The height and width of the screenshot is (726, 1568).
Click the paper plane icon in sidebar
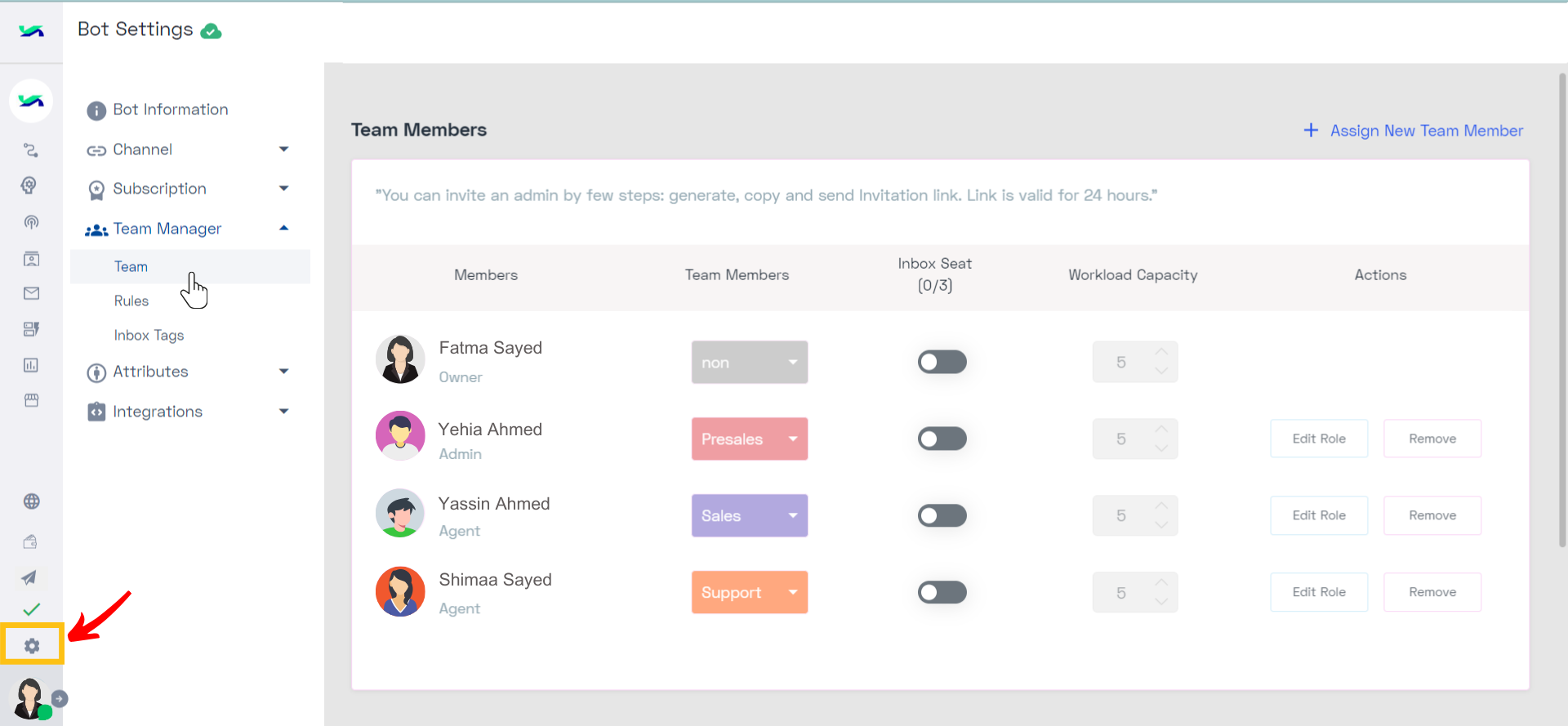29,577
